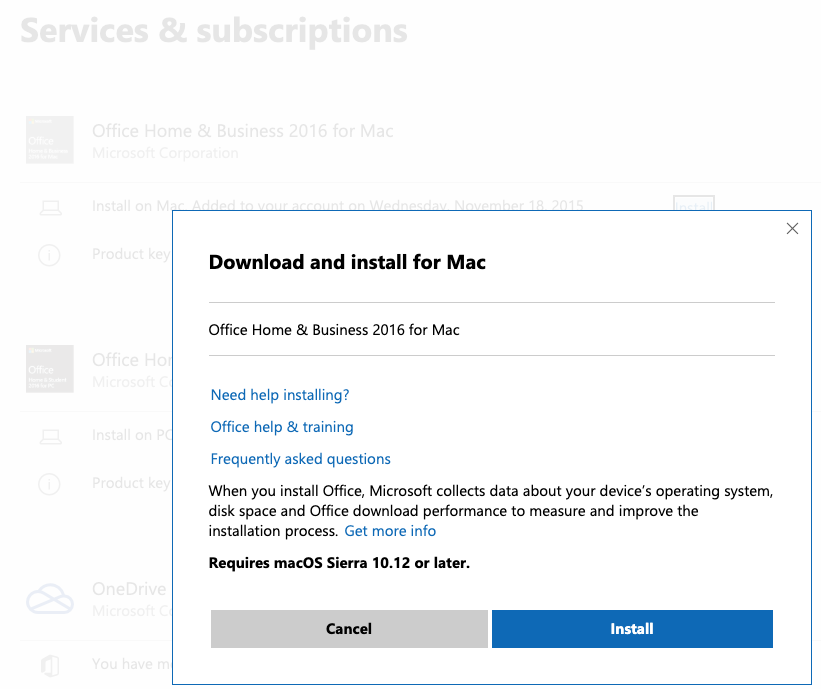Click the Office icon at the bottom left
The width and height of the screenshot is (821, 689).
coord(50,665)
